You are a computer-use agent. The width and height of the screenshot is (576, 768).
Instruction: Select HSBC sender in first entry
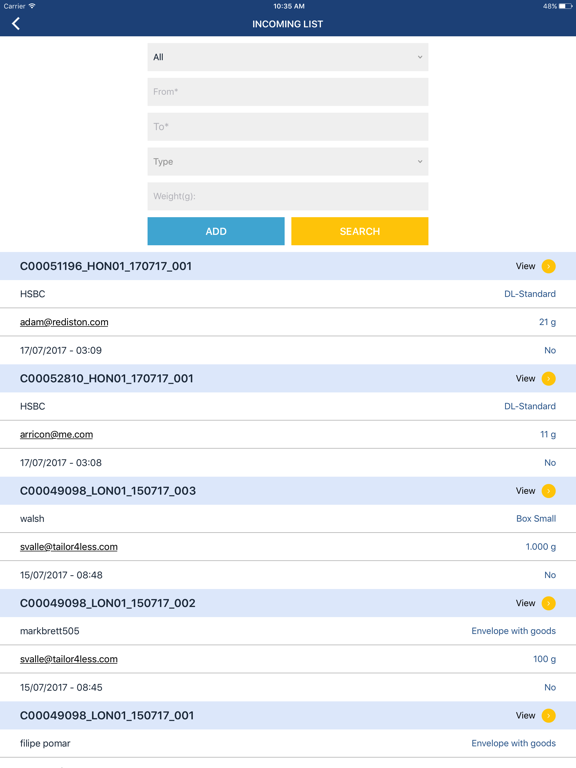point(32,294)
